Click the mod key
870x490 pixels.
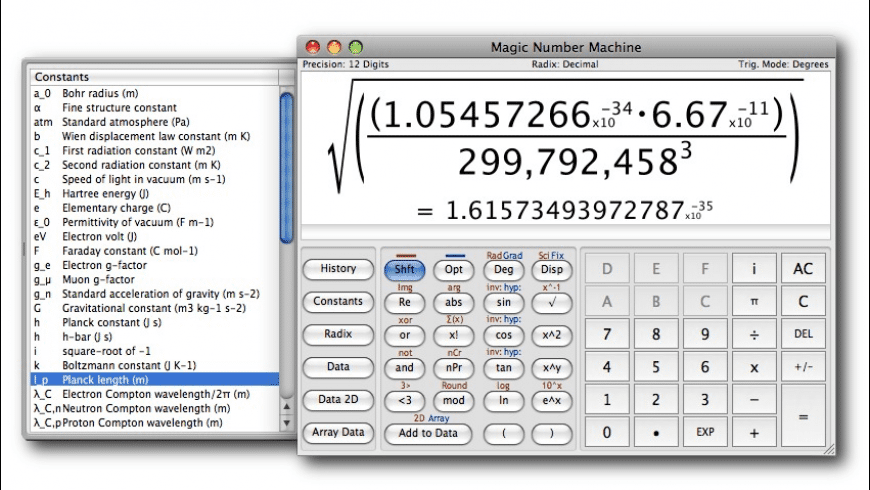point(453,401)
